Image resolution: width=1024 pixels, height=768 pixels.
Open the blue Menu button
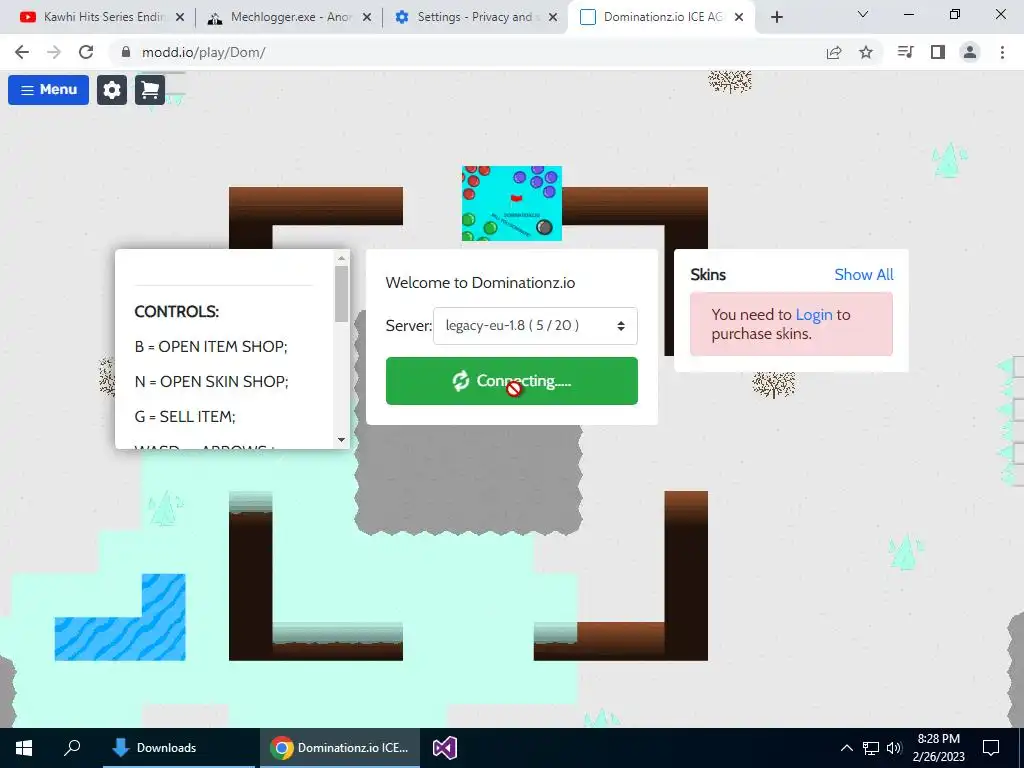48,89
